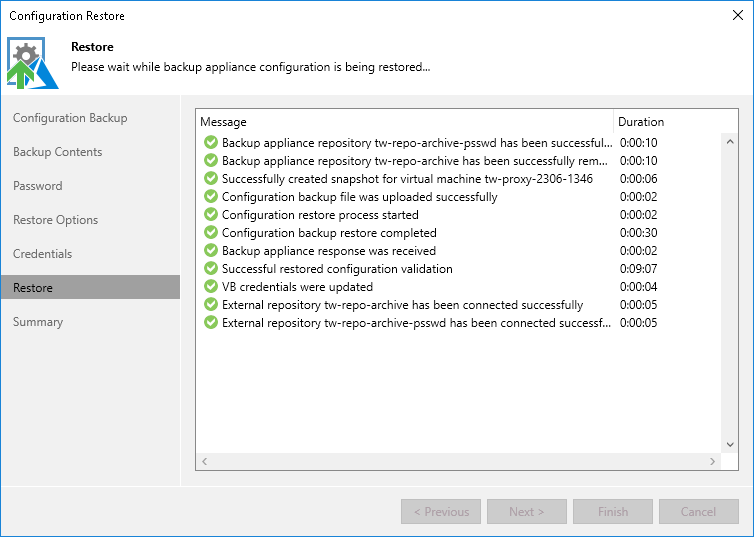Go to the Backup Contents step
The height and width of the screenshot is (537, 754).
pos(58,152)
